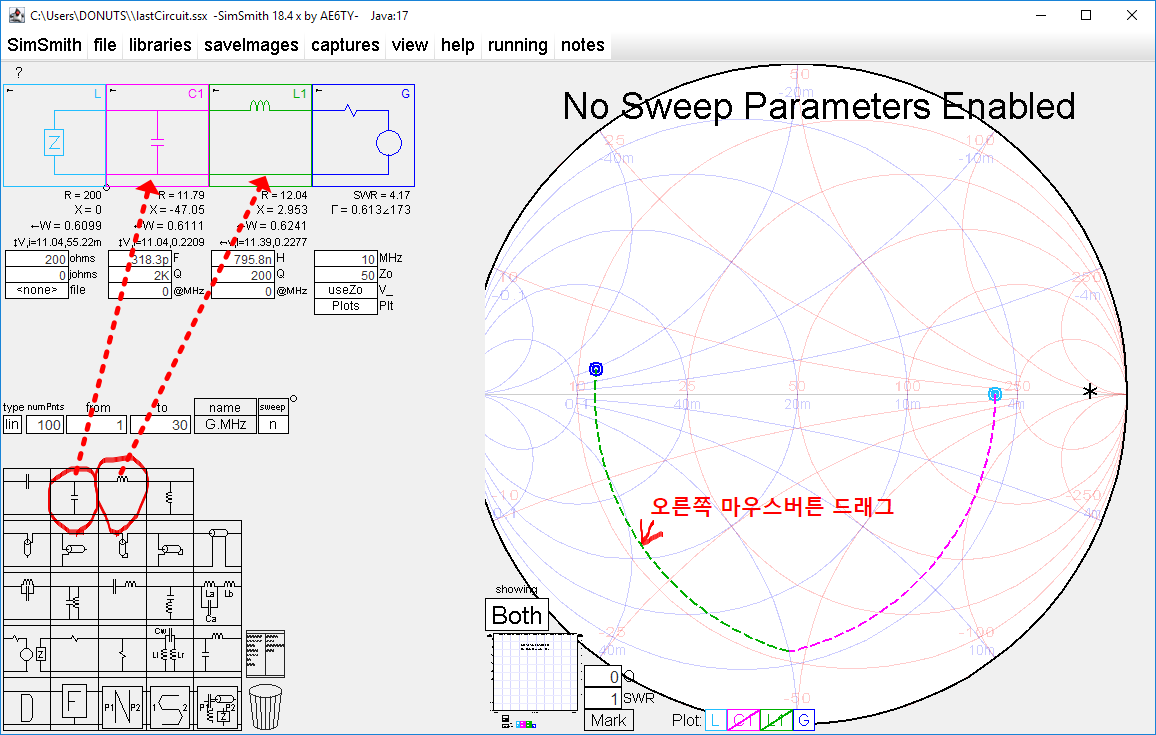Open the captures menu
This screenshot has width=1156, height=735.
(x=345, y=45)
